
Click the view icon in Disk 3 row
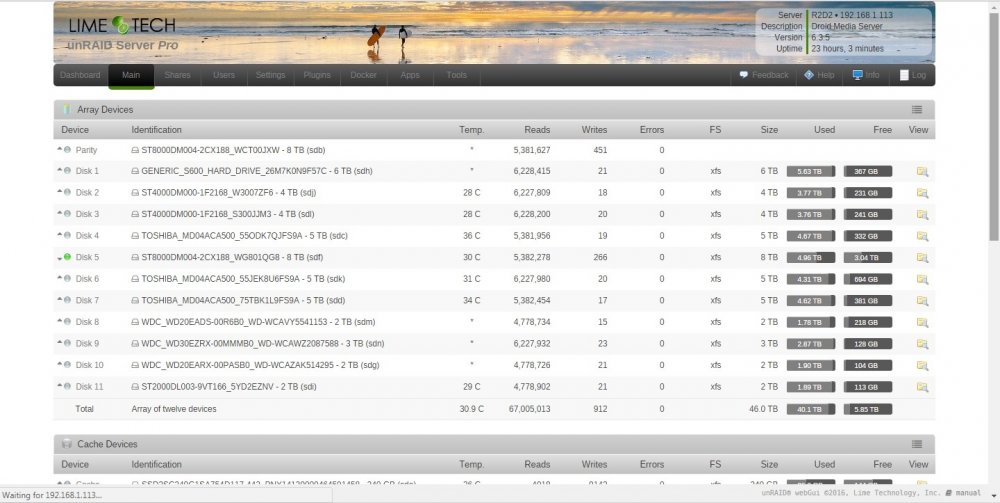pos(922,214)
